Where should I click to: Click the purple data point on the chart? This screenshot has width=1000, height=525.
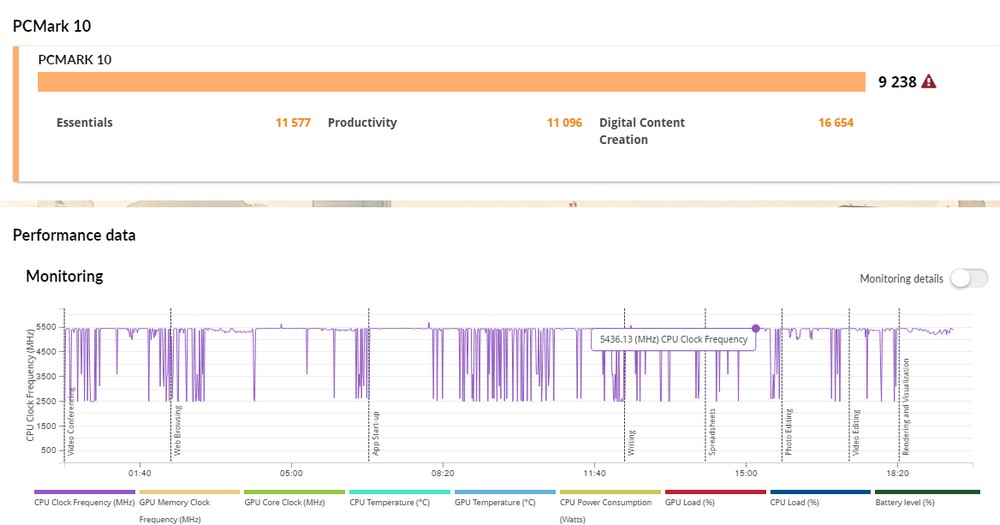(756, 329)
